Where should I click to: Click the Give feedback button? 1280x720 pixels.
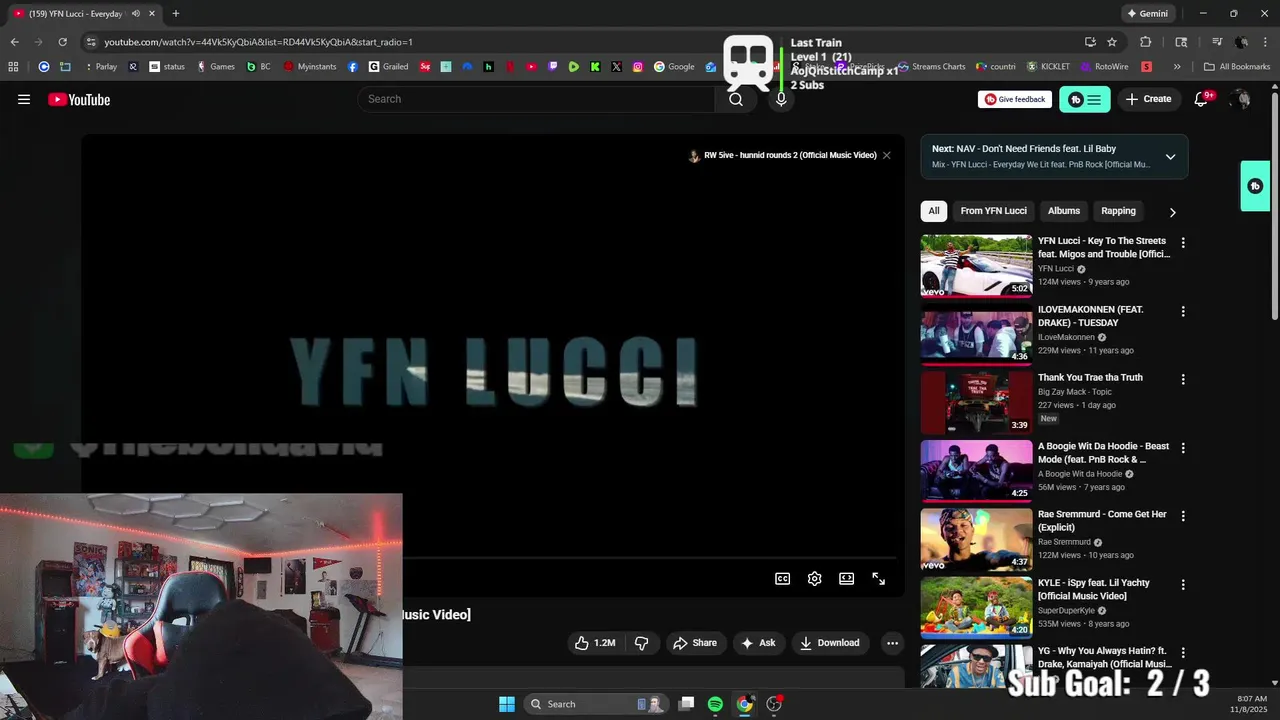[1015, 99]
